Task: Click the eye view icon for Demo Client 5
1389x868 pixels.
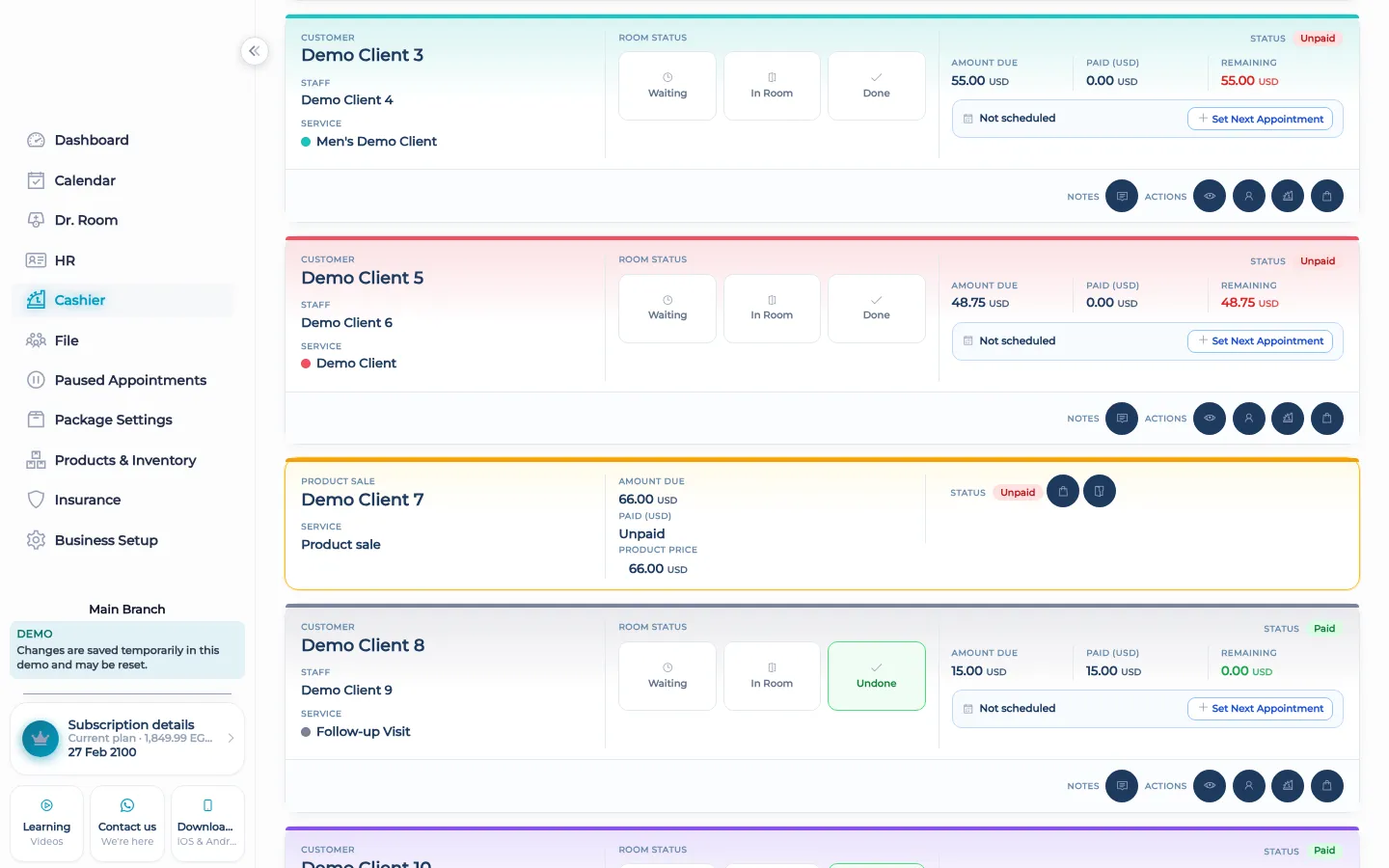Action: (1210, 419)
